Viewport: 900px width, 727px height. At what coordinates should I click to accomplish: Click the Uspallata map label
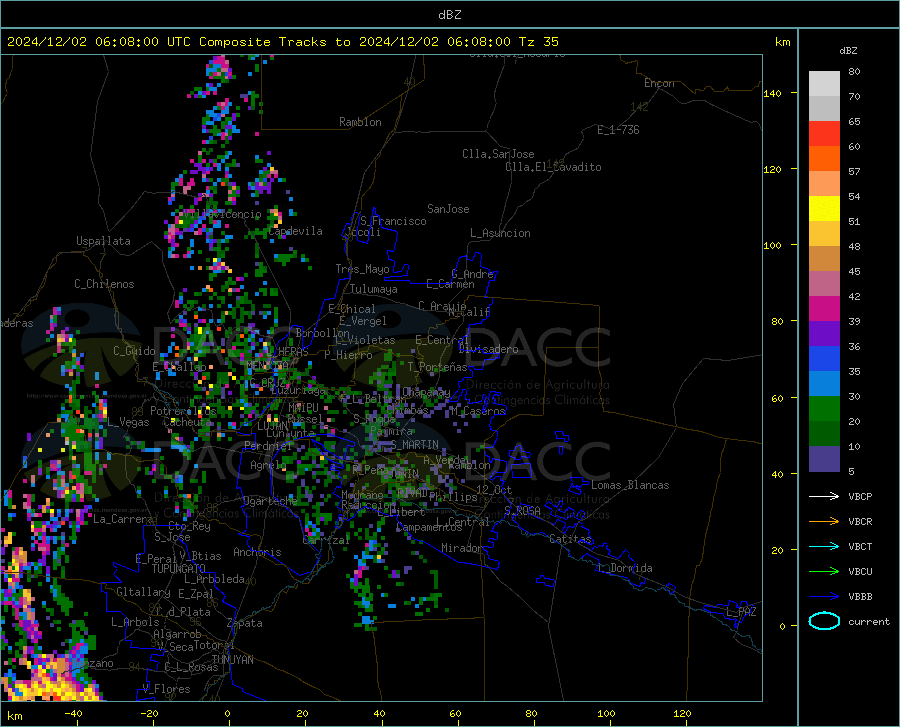[x=103, y=241]
